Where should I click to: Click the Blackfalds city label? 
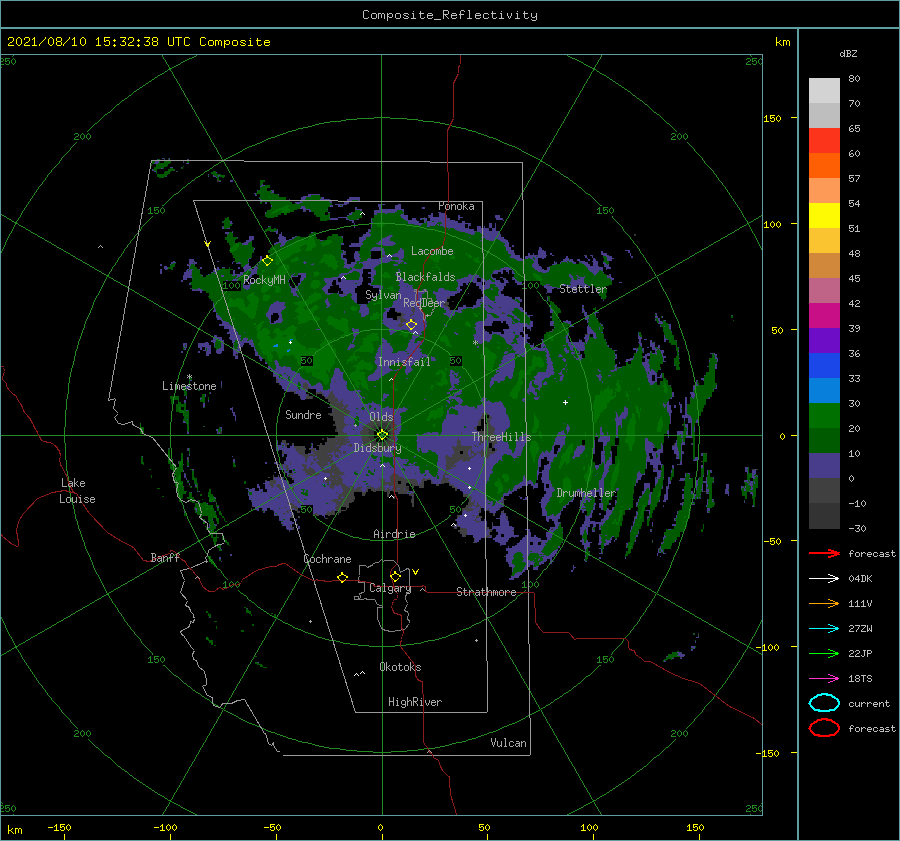(x=425, y=277)
